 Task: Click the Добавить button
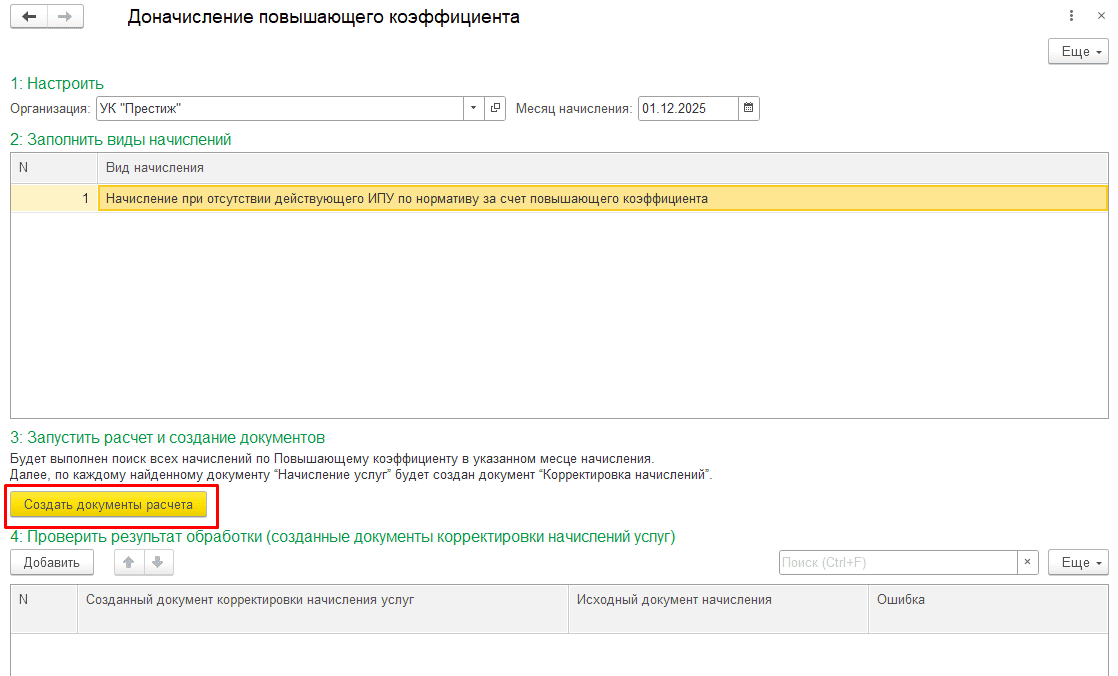click(52, 562)
